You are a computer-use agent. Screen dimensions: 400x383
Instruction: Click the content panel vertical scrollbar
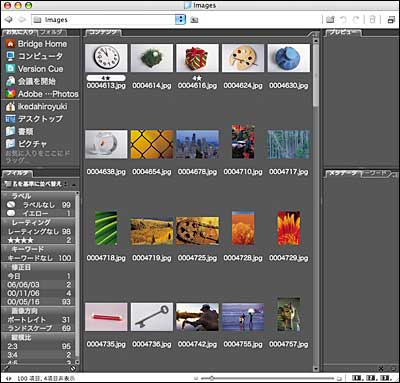pos(316,75)
